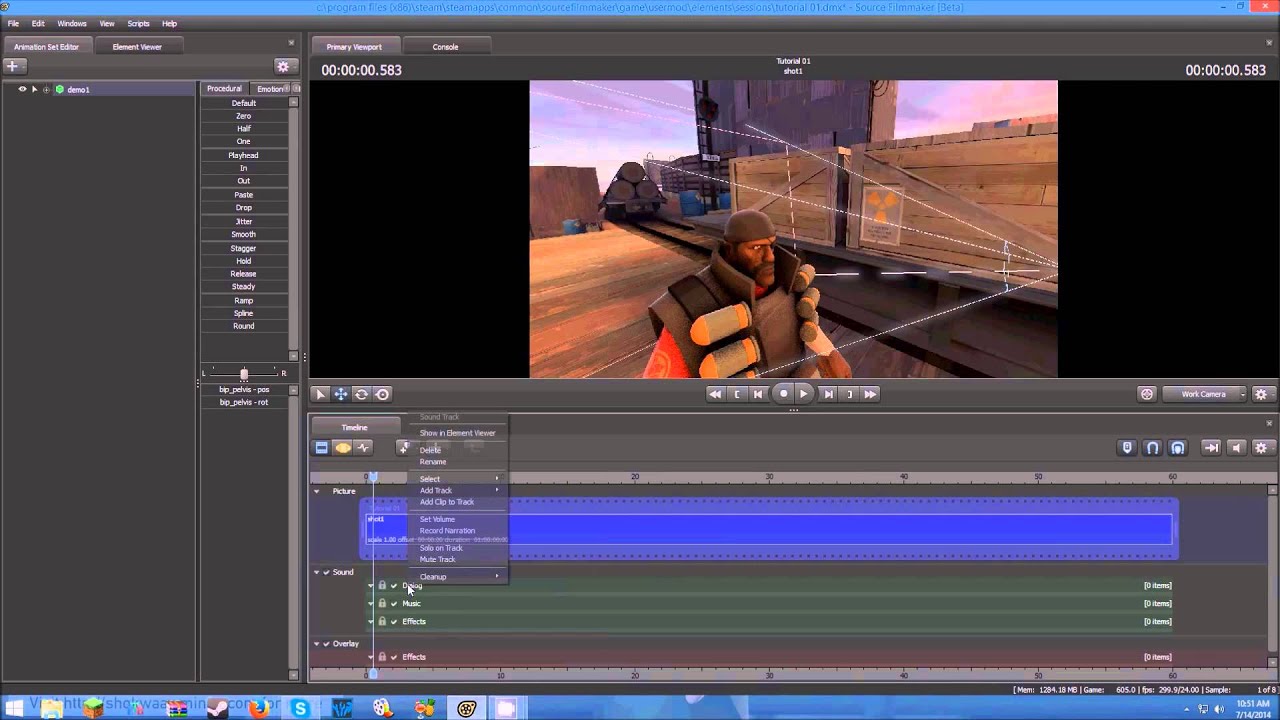Toggle the Sound track group checkmark

326,573
